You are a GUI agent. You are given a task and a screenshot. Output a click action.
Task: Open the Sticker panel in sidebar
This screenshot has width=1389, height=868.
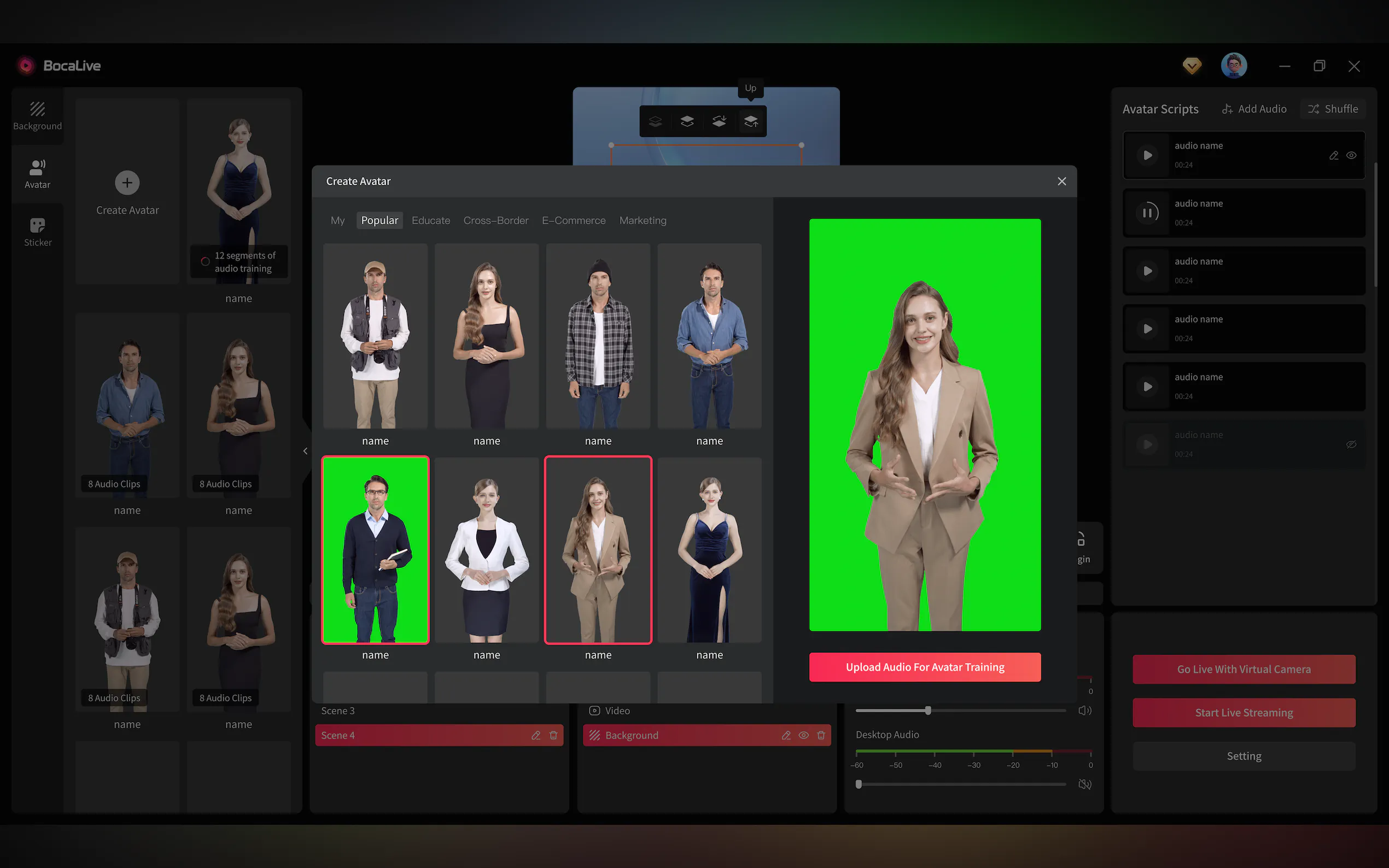point(37,231)
